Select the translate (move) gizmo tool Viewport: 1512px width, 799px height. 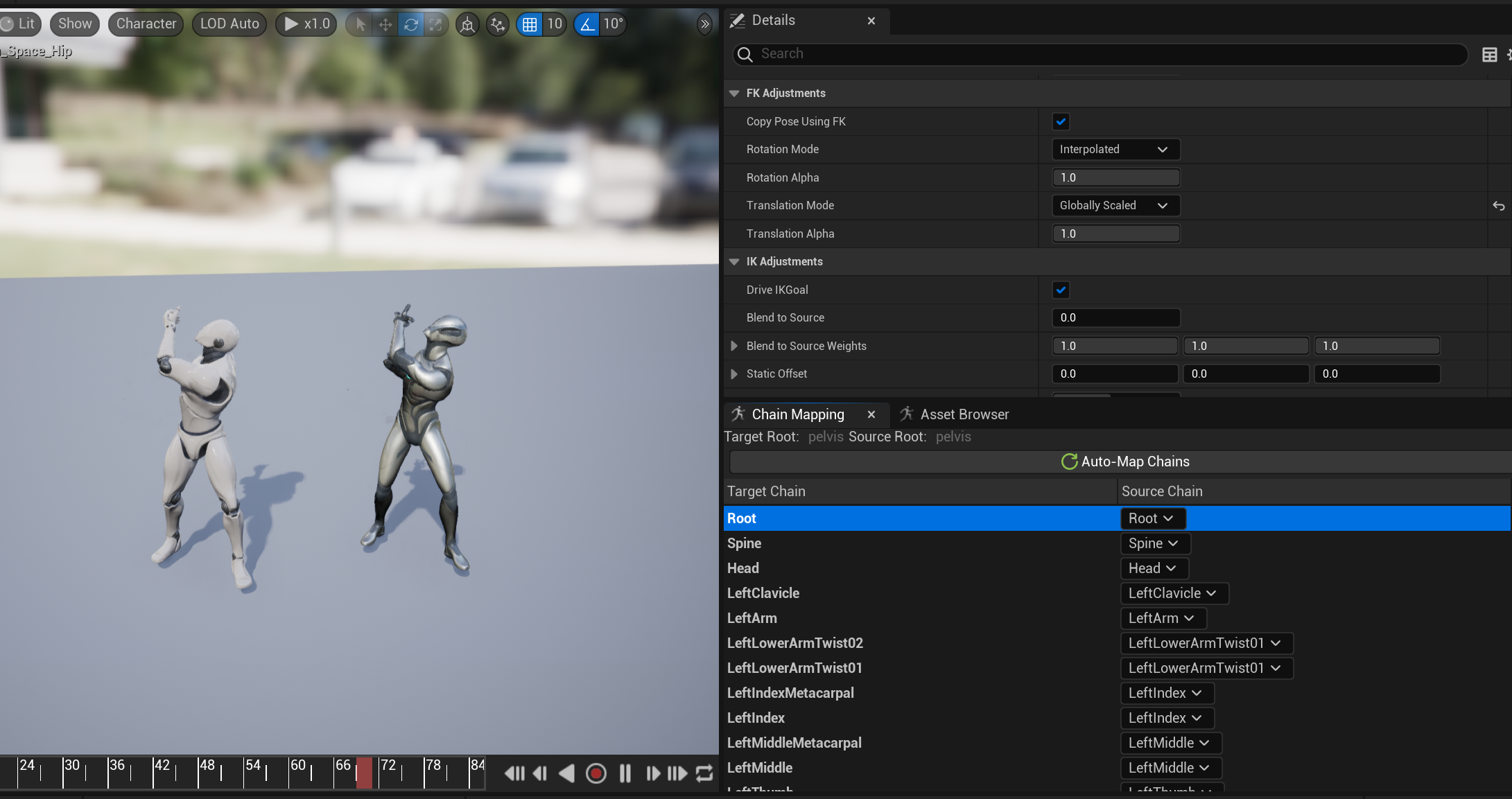click(x=385, y=24)
